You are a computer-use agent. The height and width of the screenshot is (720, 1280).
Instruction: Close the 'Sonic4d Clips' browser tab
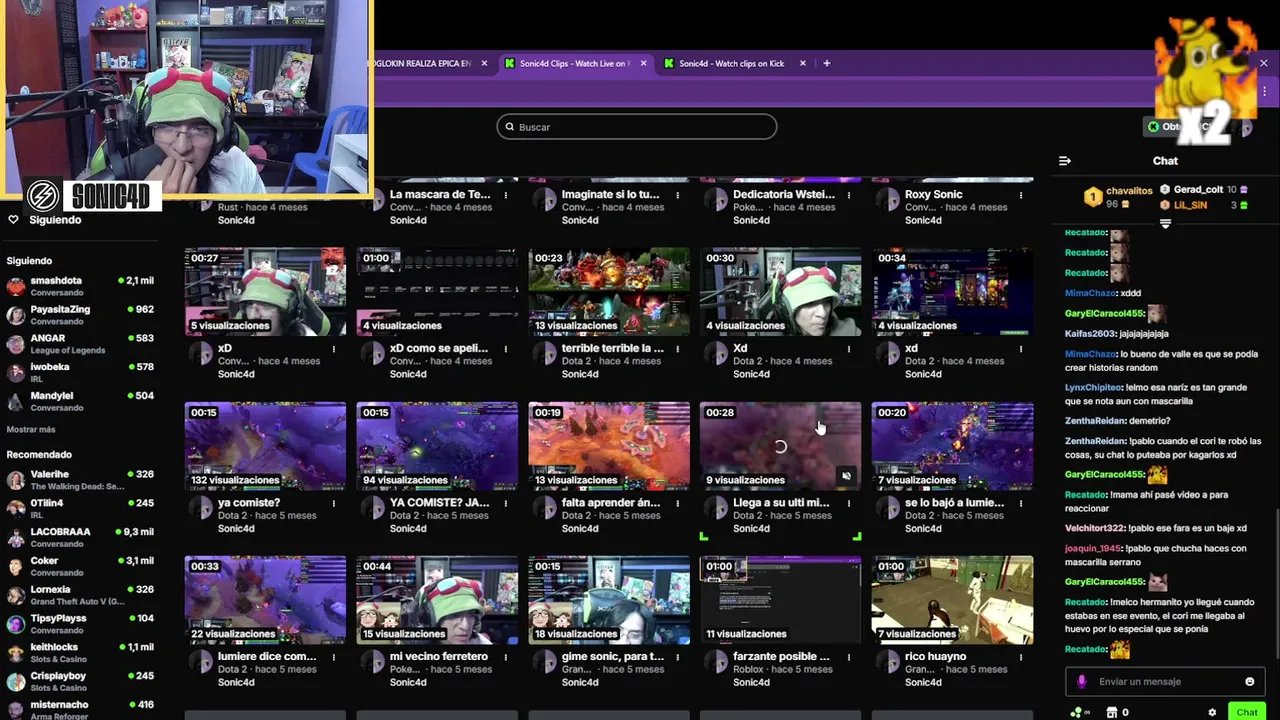(x=643, y=63)
